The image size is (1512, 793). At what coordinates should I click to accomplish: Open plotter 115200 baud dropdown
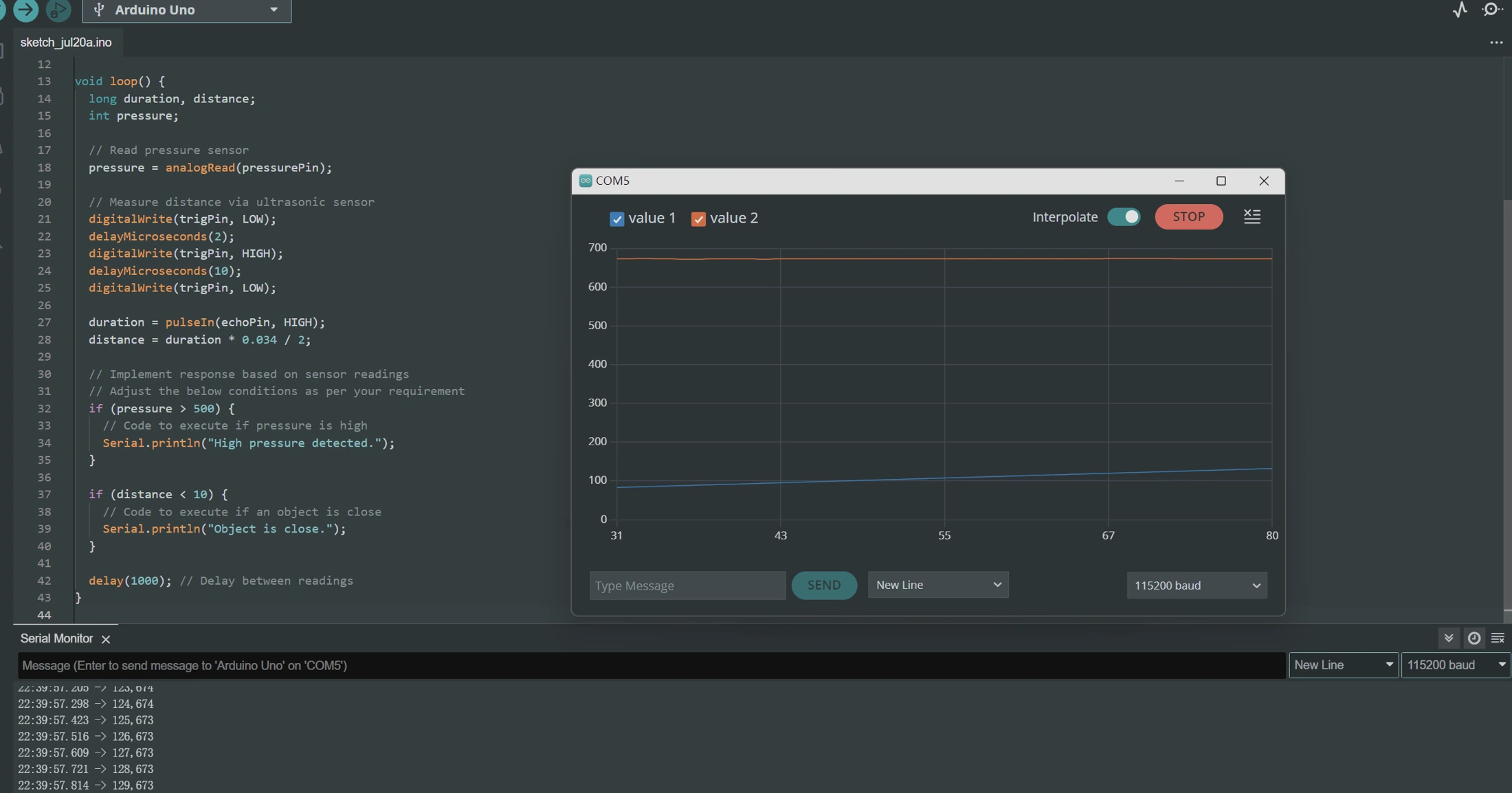click(1197, 585)
